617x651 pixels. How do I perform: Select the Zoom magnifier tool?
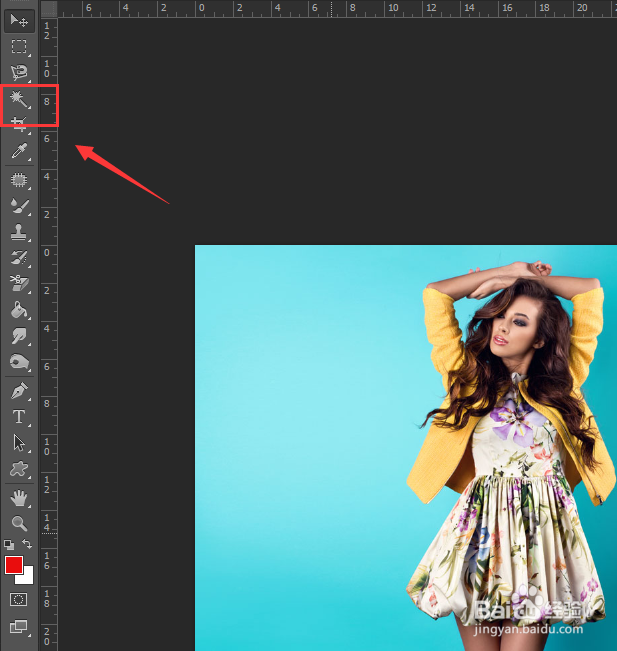(19, 524)
